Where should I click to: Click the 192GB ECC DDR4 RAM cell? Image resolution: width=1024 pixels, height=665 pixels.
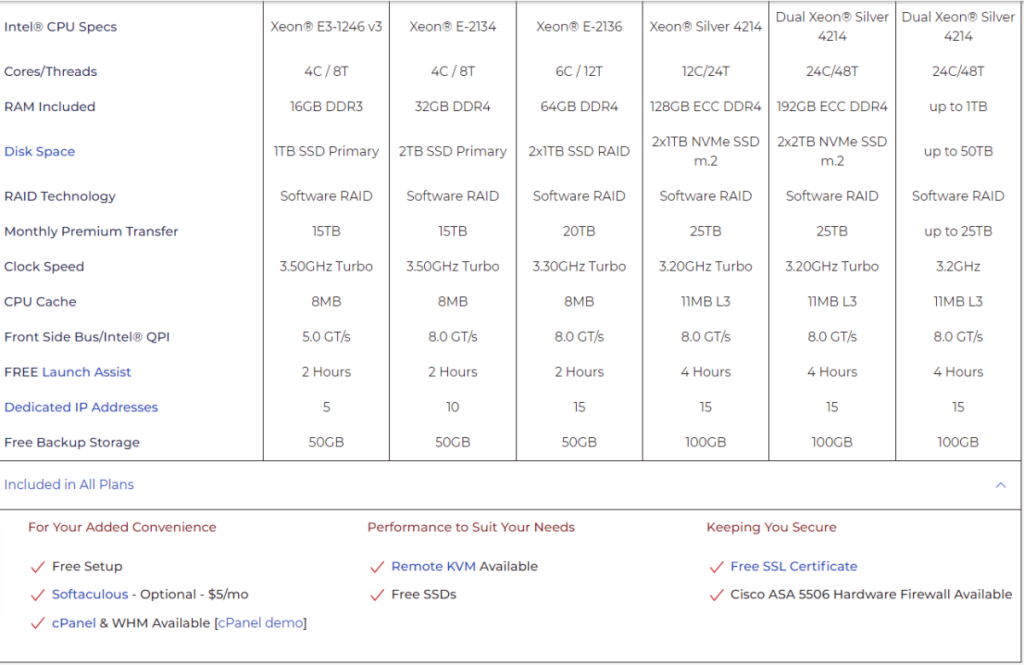pyautogui.click(x=831, y=106)
